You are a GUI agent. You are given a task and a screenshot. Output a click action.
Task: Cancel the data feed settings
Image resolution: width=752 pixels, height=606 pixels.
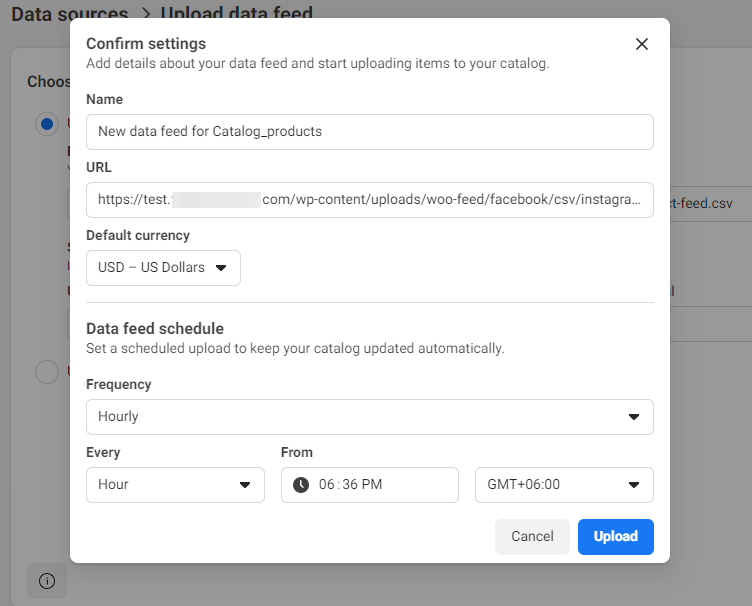[532, 537]
